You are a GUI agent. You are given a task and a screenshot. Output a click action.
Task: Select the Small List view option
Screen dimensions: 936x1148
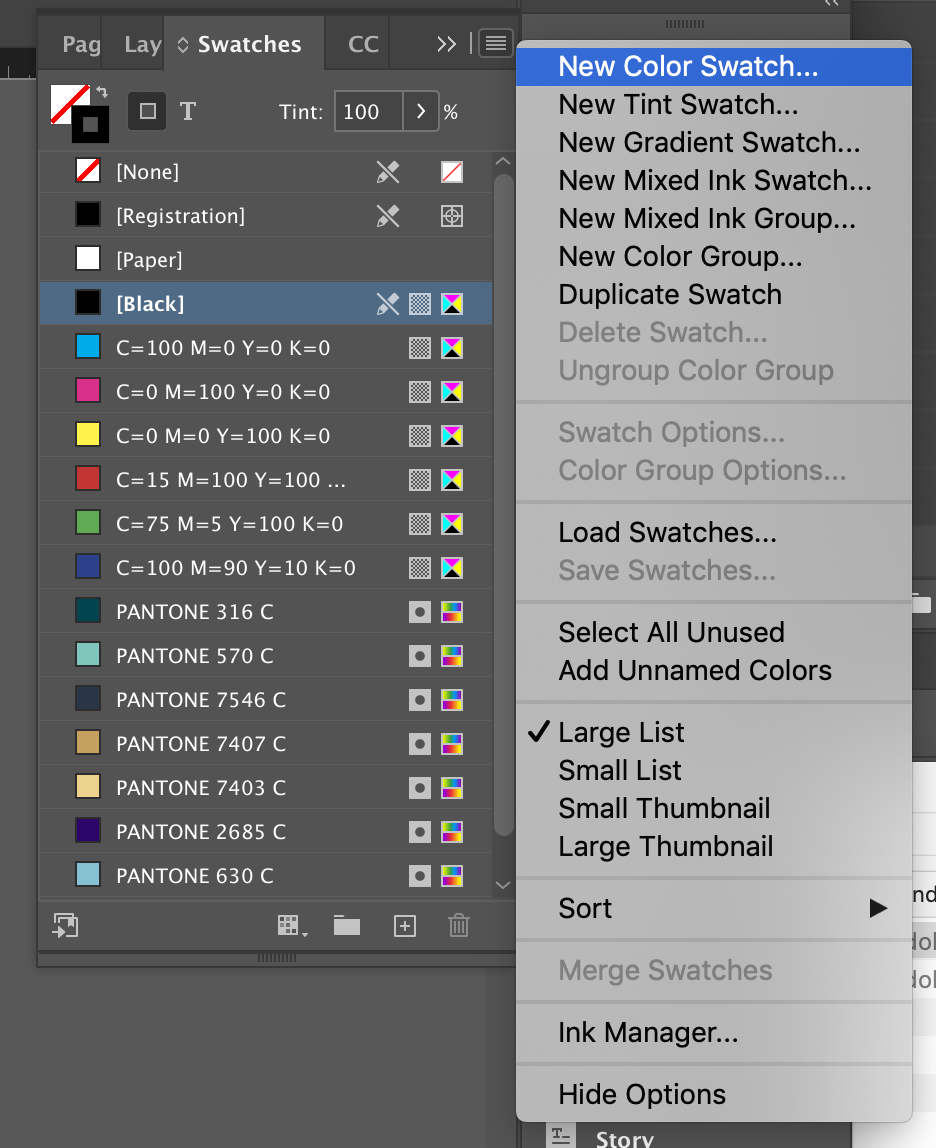click(x=620, y=770)
